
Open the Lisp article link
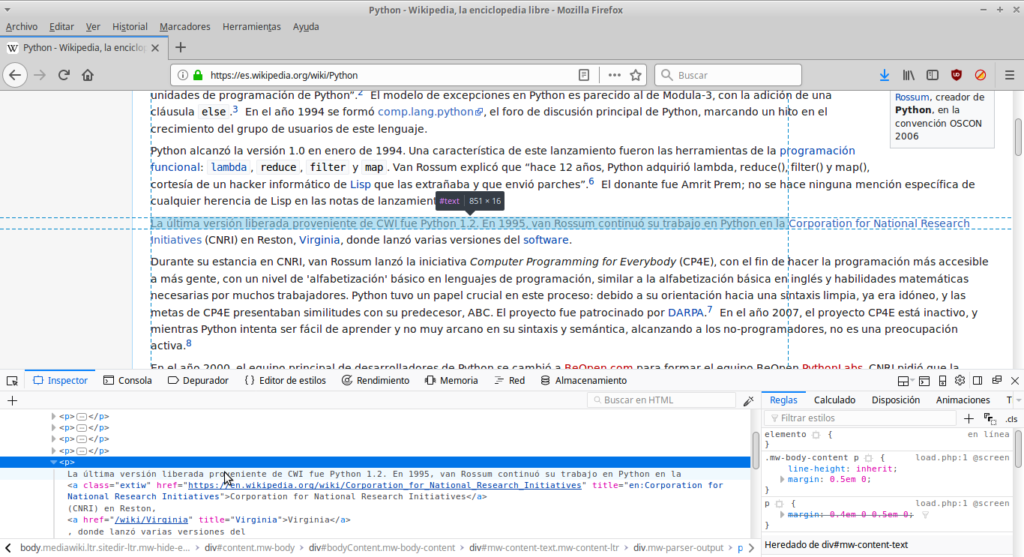[x=360, y=184]
